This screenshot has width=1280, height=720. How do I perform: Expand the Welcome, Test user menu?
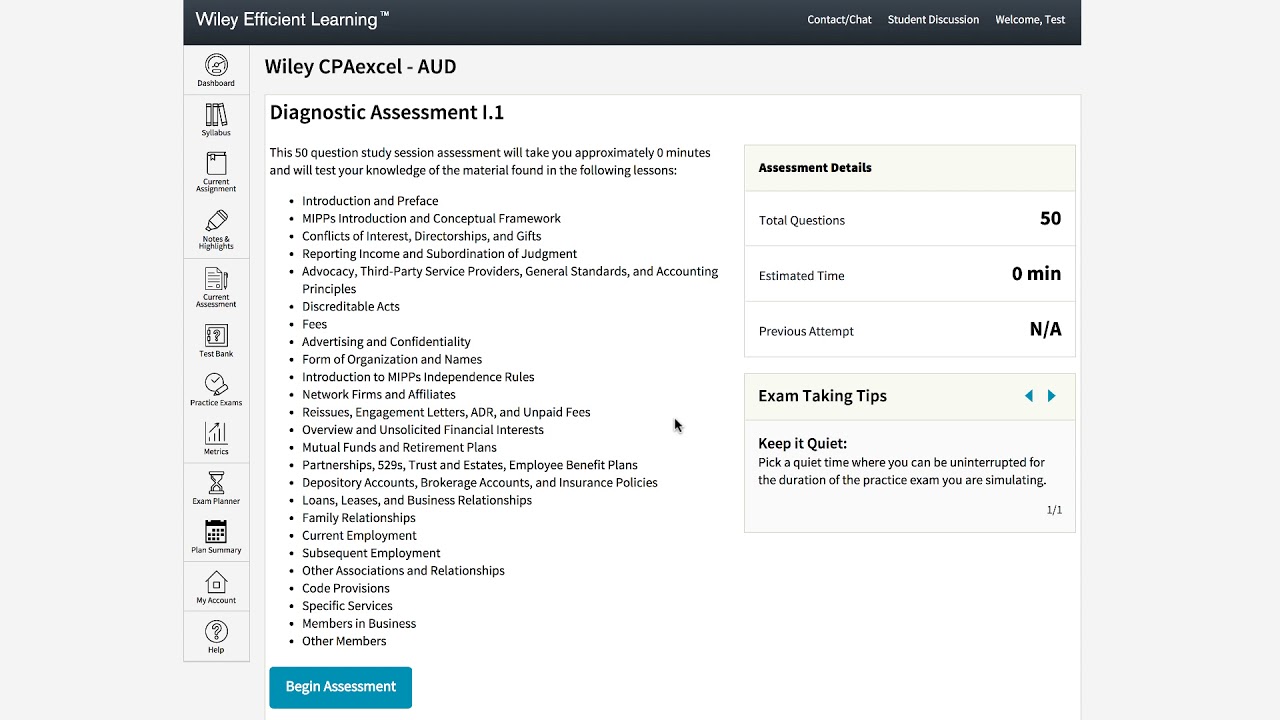(1030, 20)
